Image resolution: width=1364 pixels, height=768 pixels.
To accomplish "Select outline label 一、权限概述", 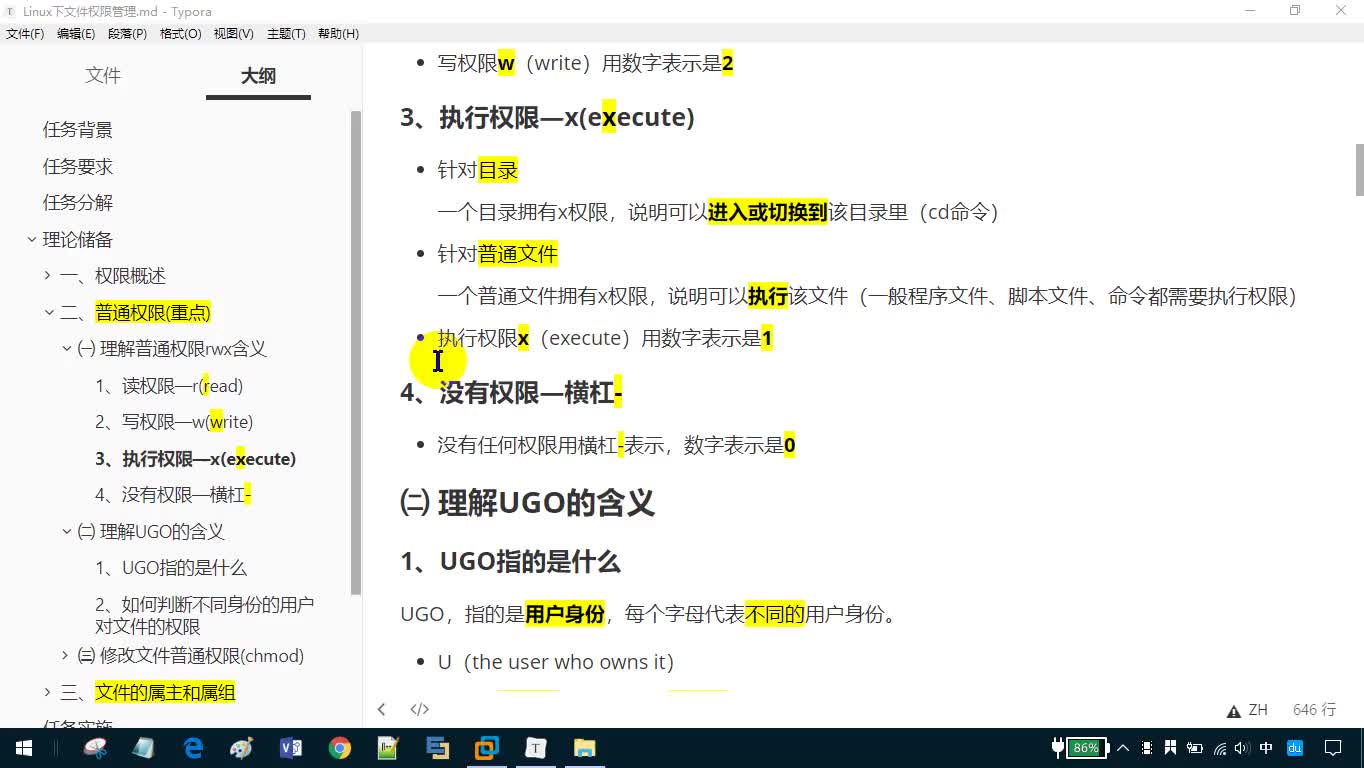I will [113, 275].
